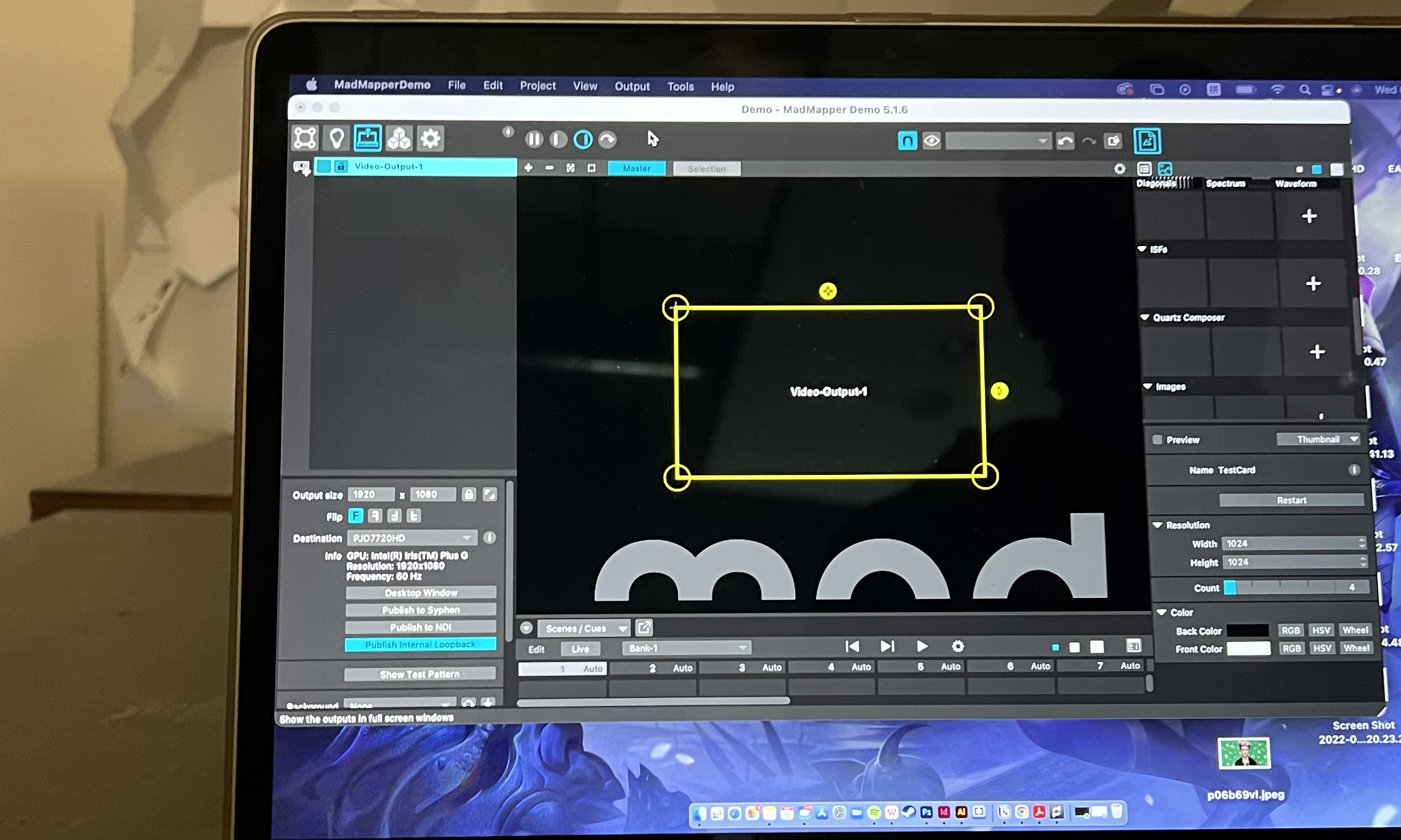Image resolution: width=1401 pixels, height=840 pixels.
Task: Select the Spatial Scanner lightbulb icon
Action: tap(336, 138)
